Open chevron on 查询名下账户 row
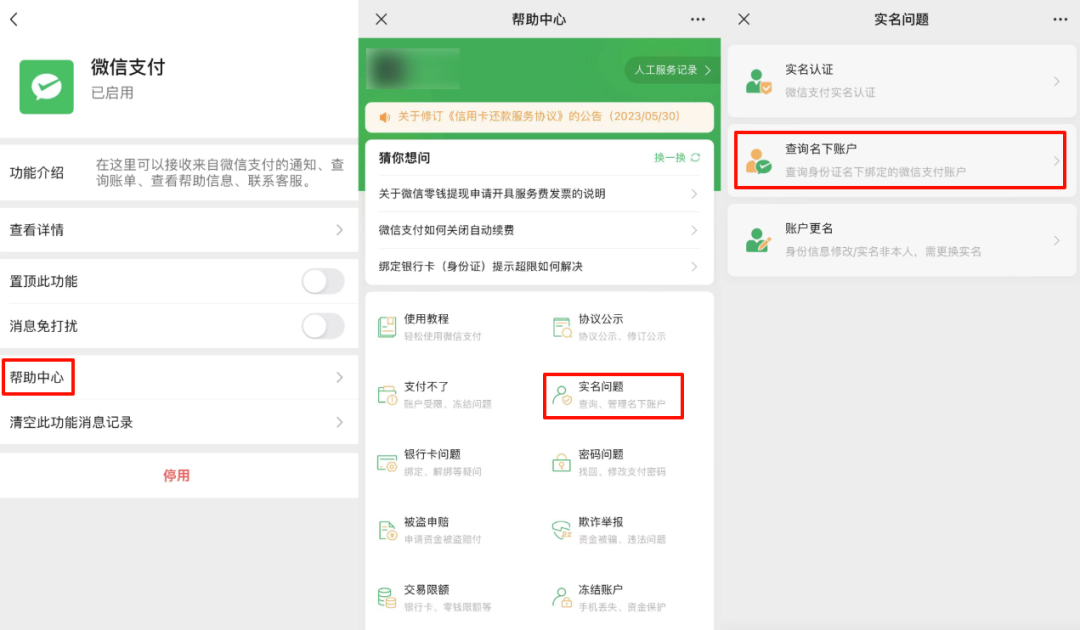 click(x=1057, y=161)
